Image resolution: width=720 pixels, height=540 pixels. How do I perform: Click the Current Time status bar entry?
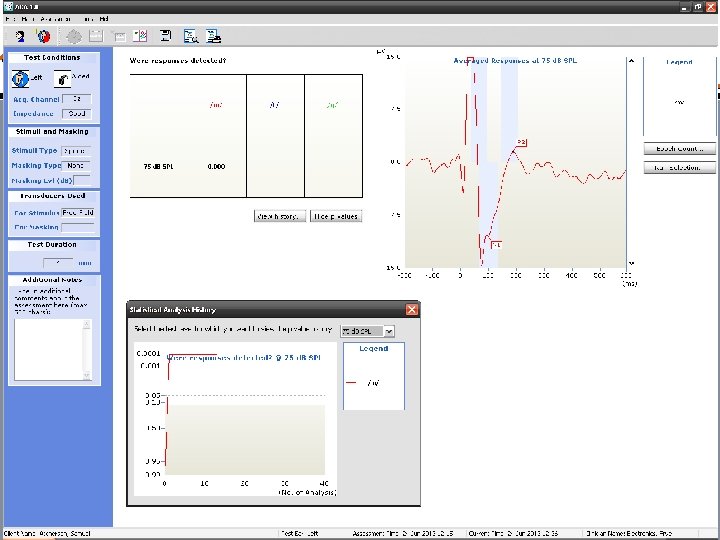pyautogui.click(x=514, y=534)
